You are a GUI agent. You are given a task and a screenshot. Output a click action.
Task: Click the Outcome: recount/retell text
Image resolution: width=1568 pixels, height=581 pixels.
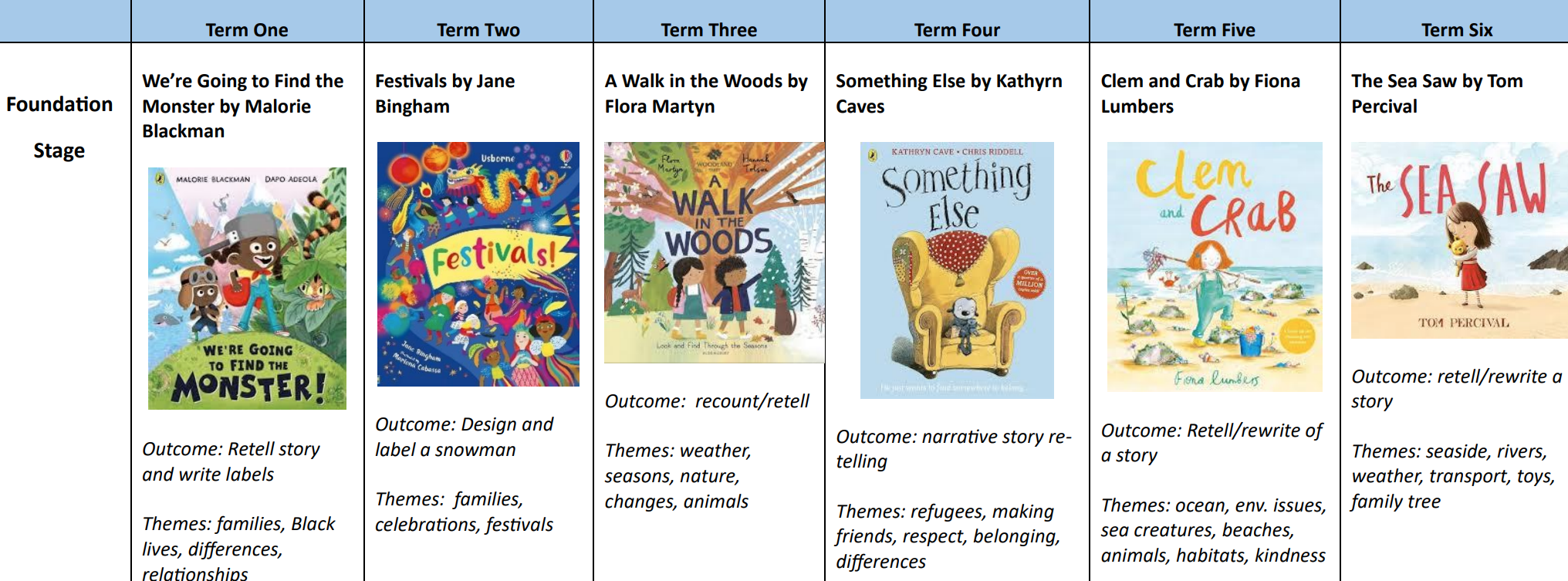707,401
